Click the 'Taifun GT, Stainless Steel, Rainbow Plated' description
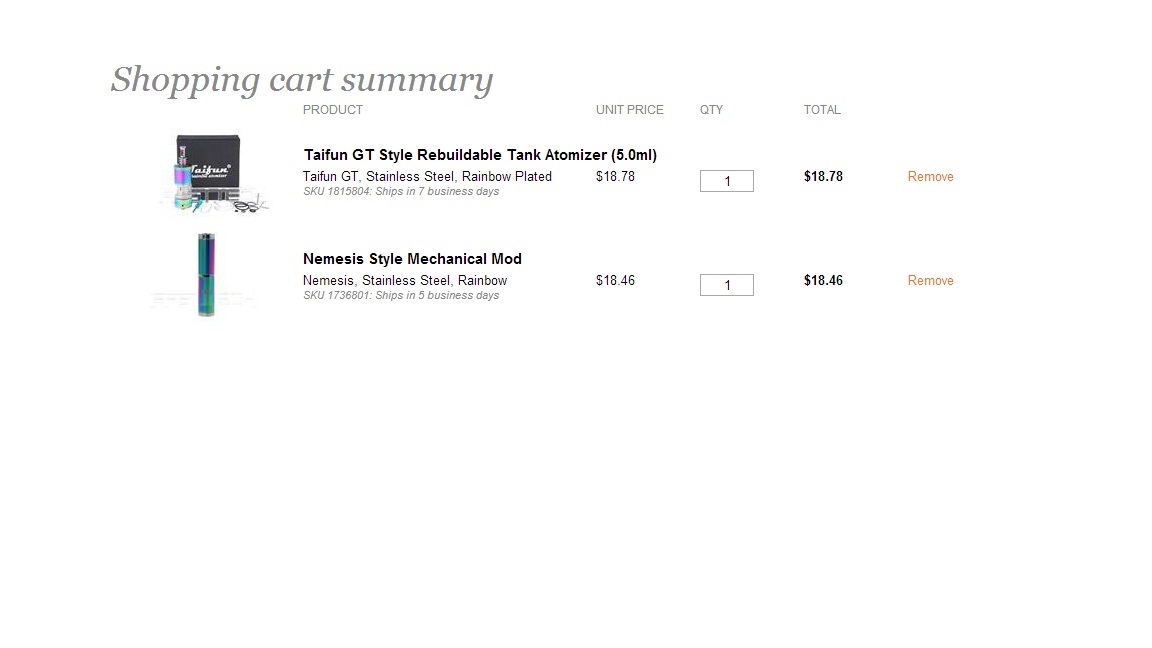 pyautogui.click(x=427, y=176)
